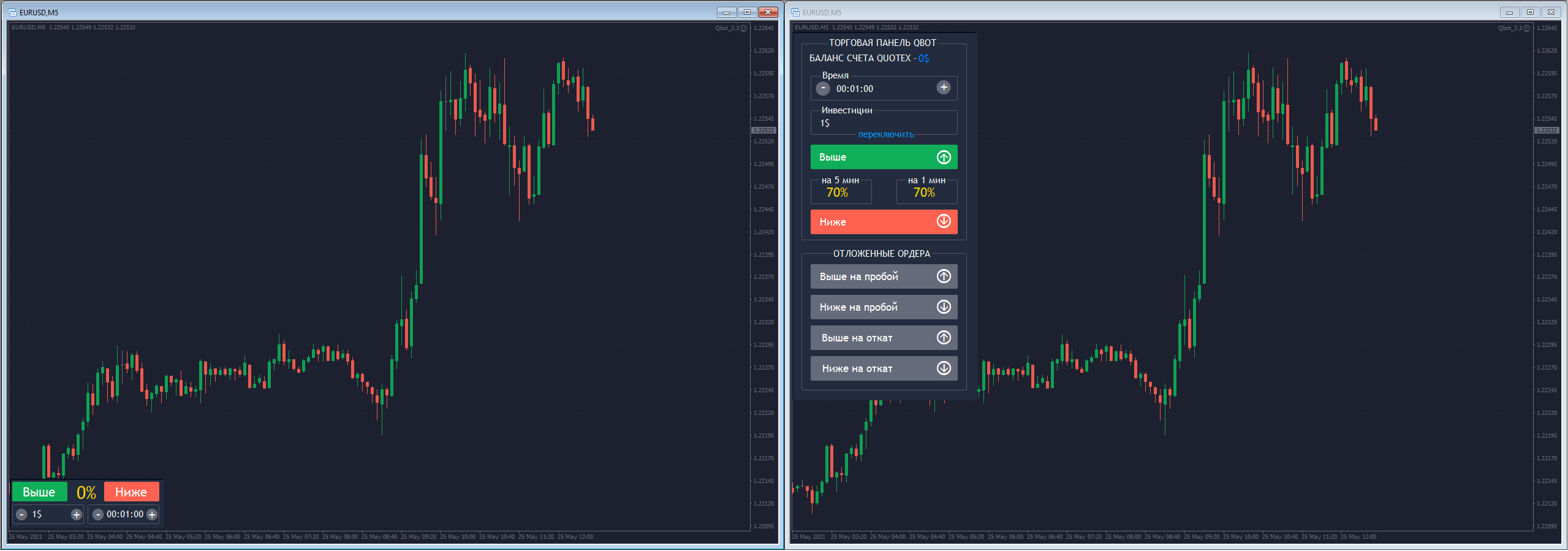Click compact red Ниже button in left chart
Image resolution: width=1568 pixels, height=551 pixels.
click(131, 492)
